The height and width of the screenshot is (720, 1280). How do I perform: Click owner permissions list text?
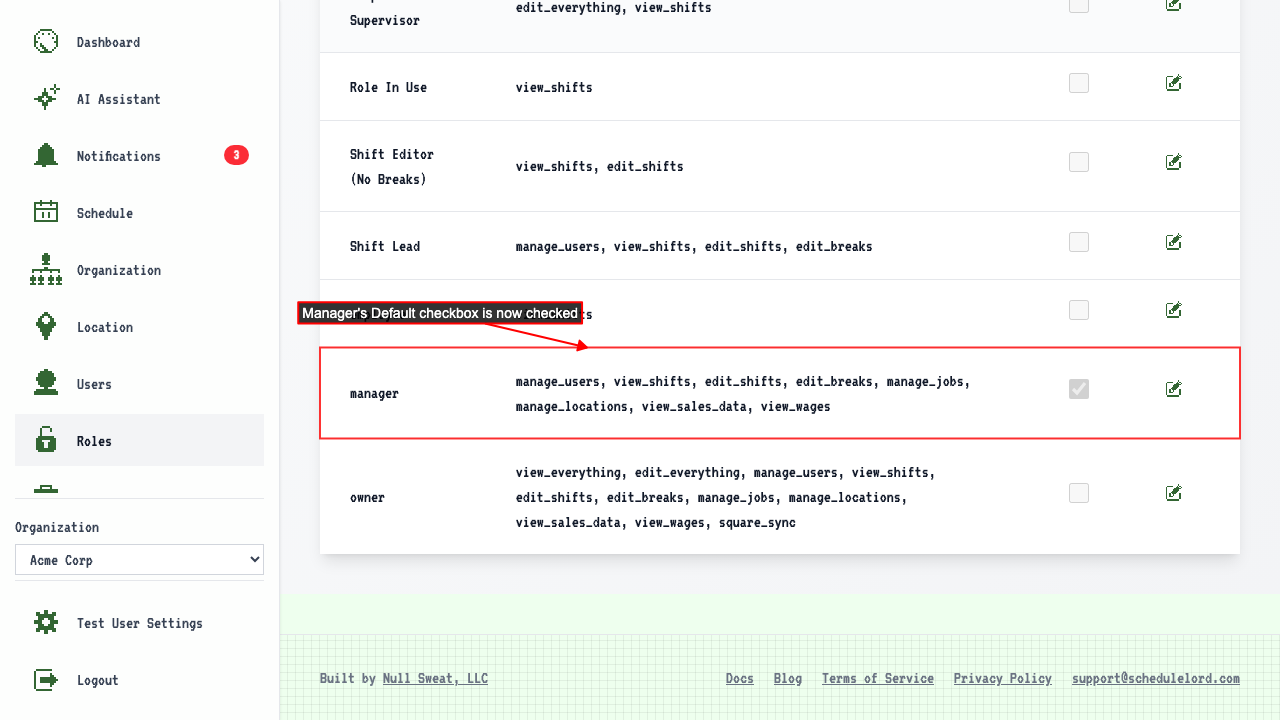[726, 497]
